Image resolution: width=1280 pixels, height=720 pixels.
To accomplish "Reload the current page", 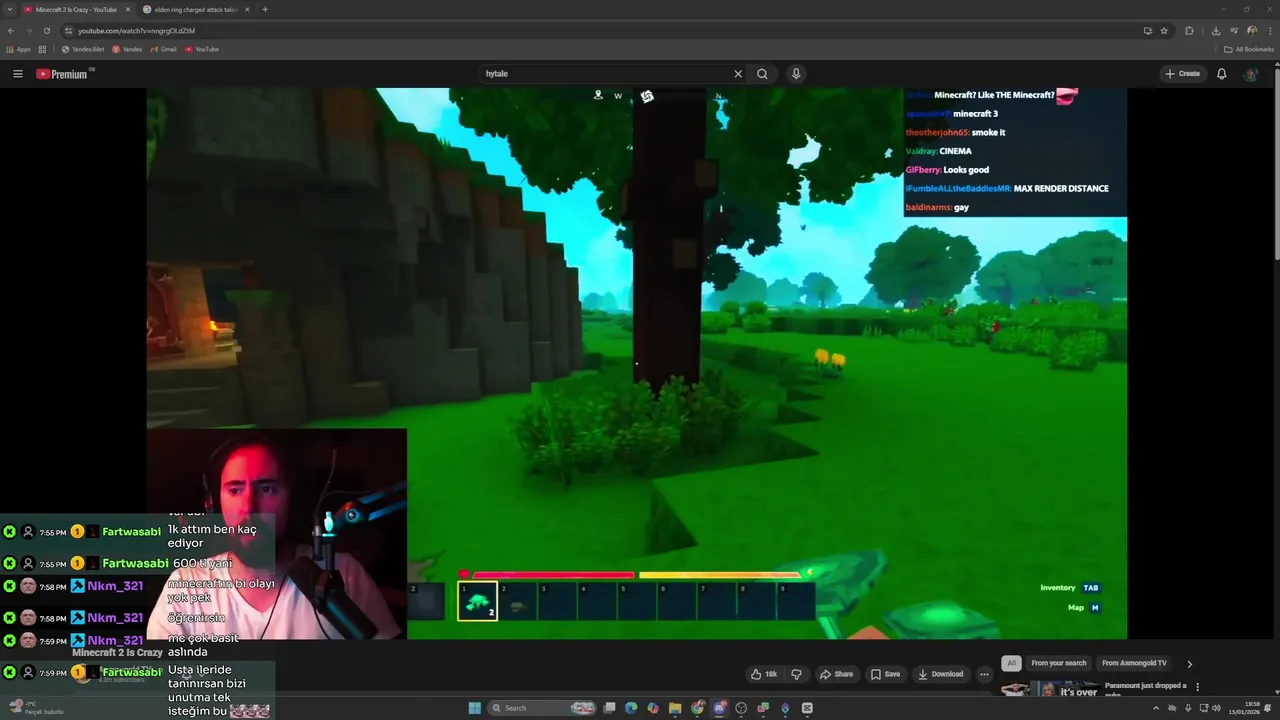I will (x=46, y=31).
